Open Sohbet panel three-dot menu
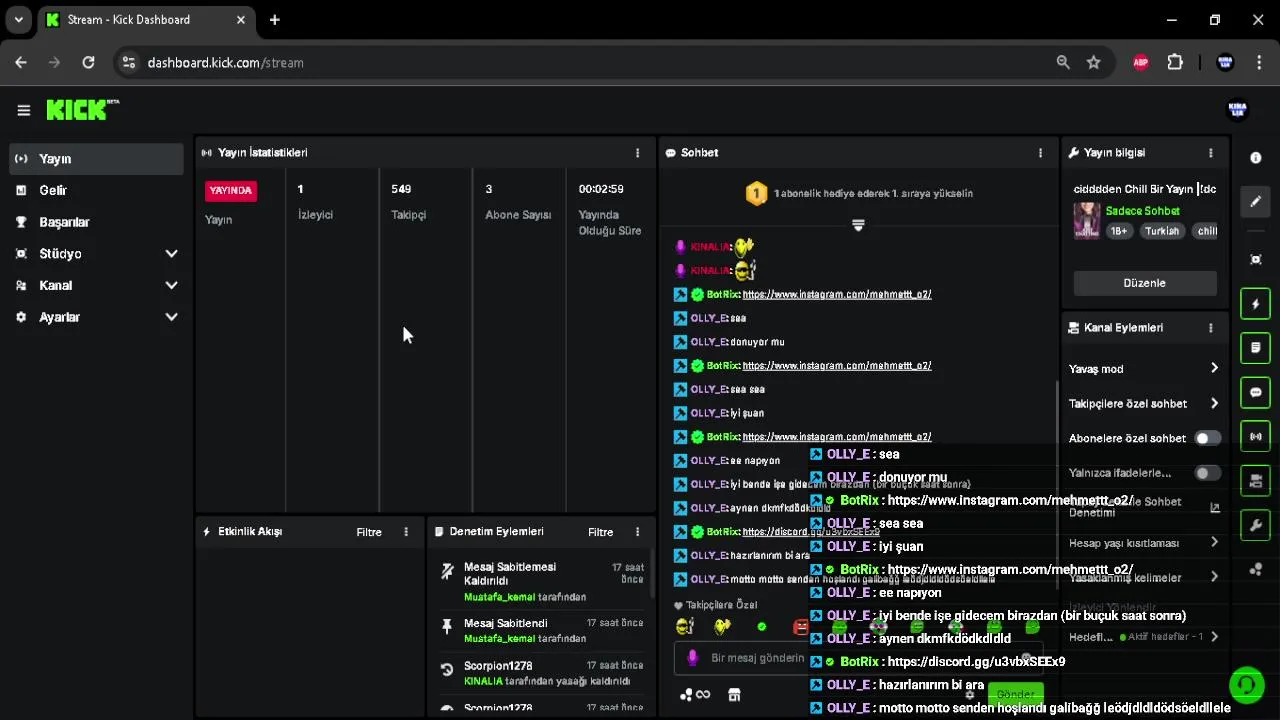This screenshot has height=720, width=1280. pos(1040,153)
